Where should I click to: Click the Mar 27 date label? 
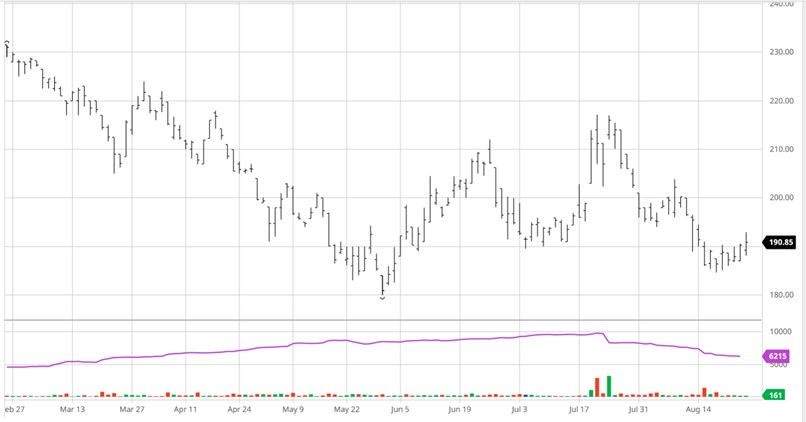click(132, 410)
